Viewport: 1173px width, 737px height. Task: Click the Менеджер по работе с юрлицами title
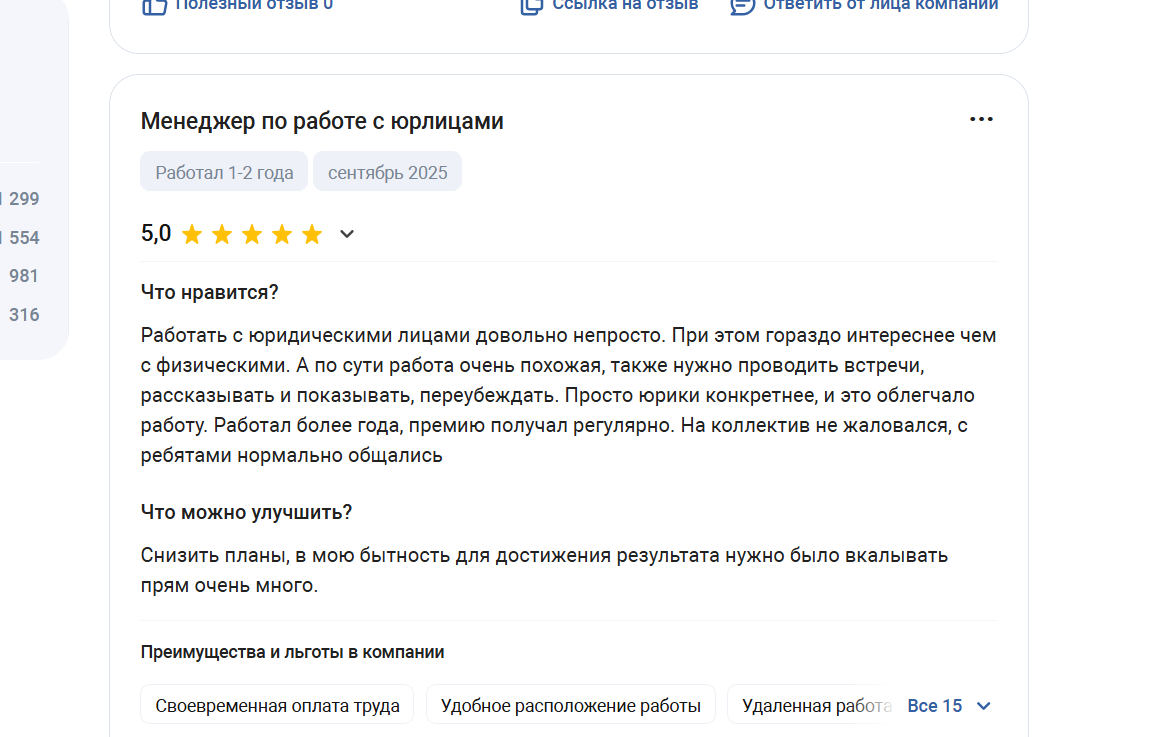[x=322, y=121]
